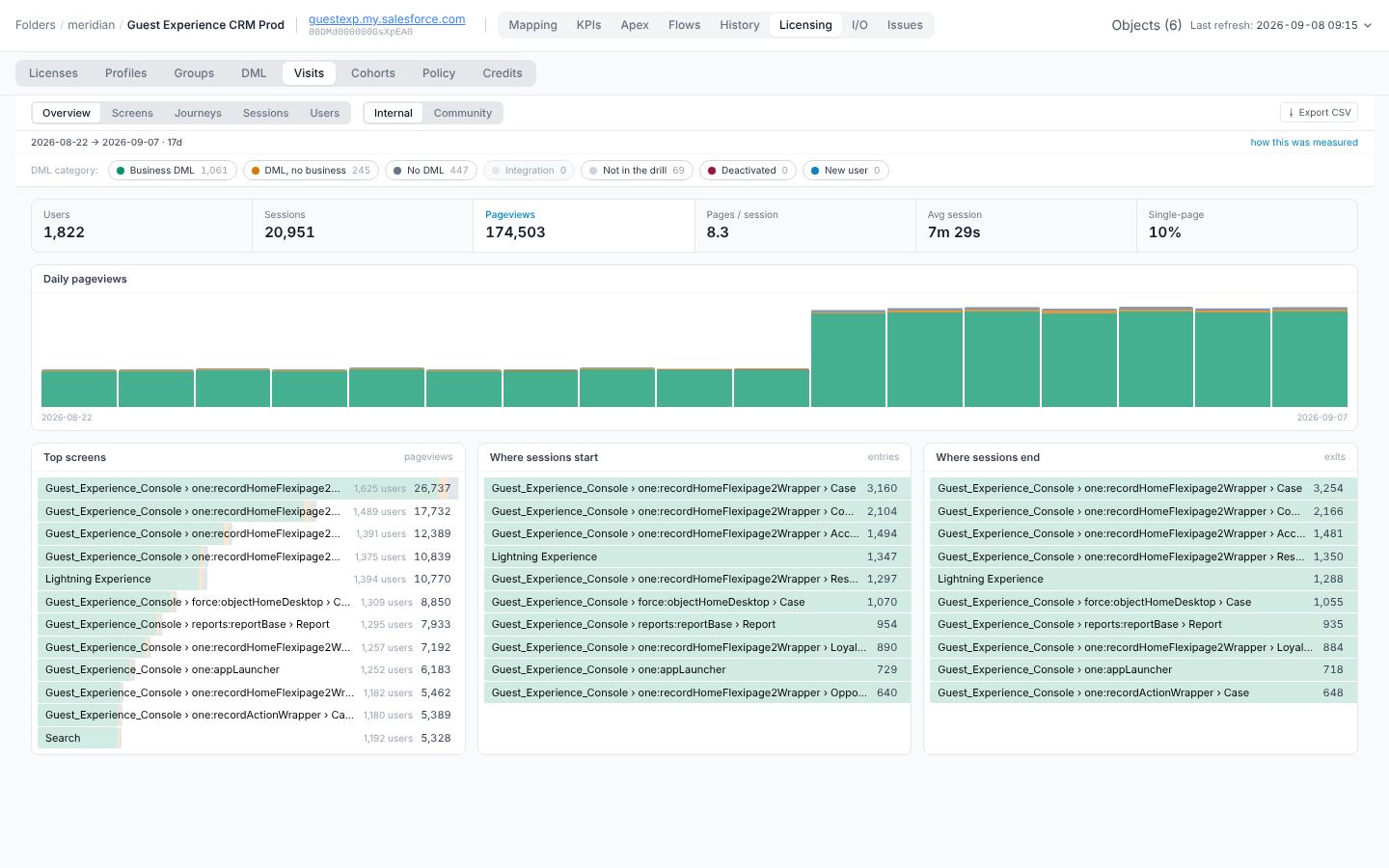Select the Profiles sub-tab
The image size is (1389, 868).
click(x=126, y=73)
